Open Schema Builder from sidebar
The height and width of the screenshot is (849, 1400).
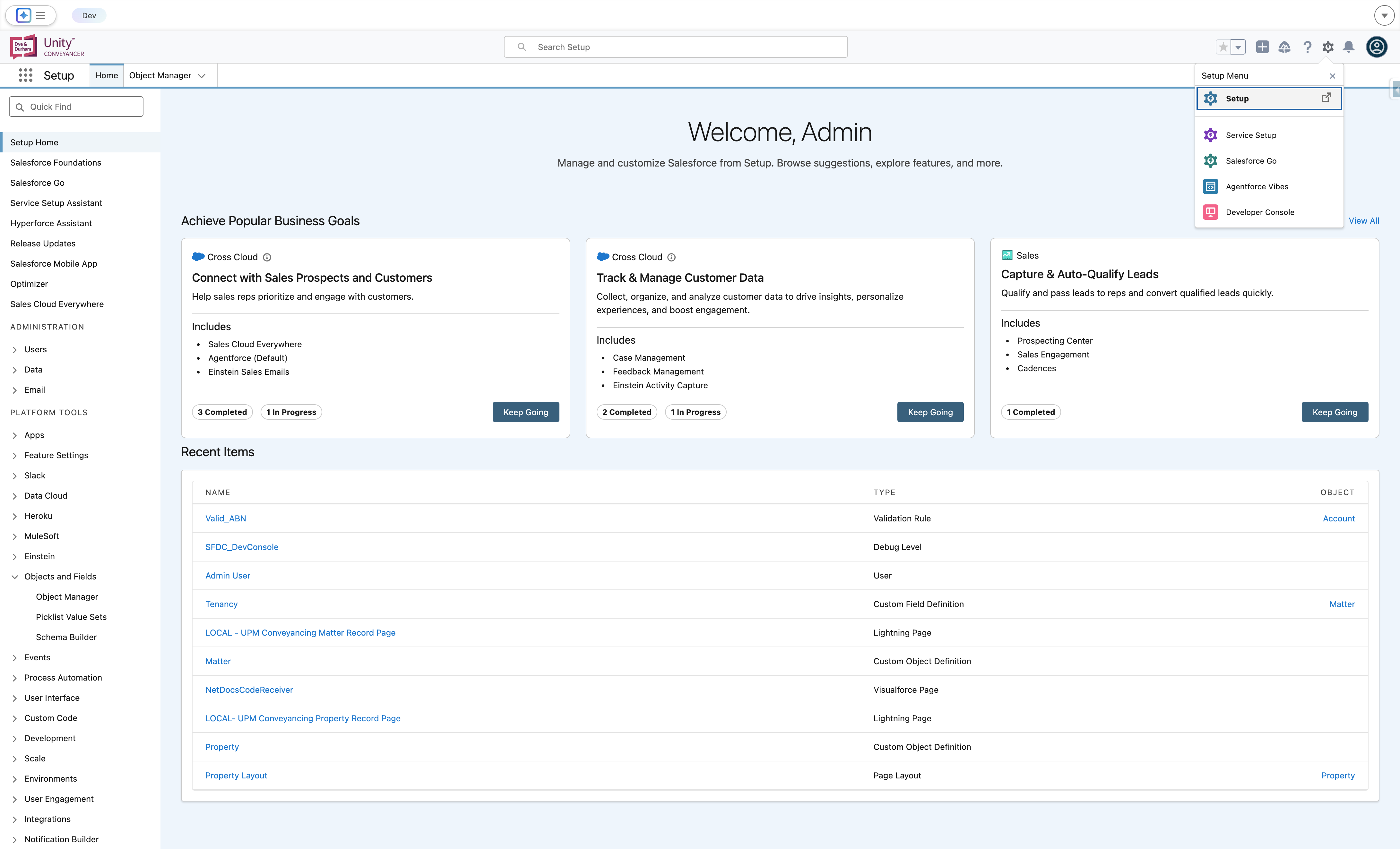[x=66, y=637]
